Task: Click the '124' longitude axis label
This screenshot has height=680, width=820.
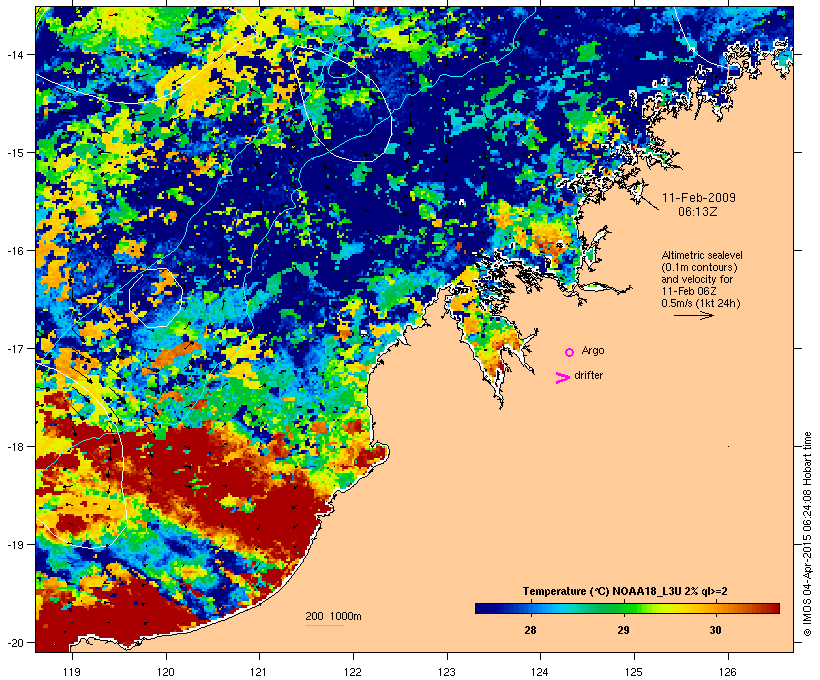Action: (x=540, y=672)
